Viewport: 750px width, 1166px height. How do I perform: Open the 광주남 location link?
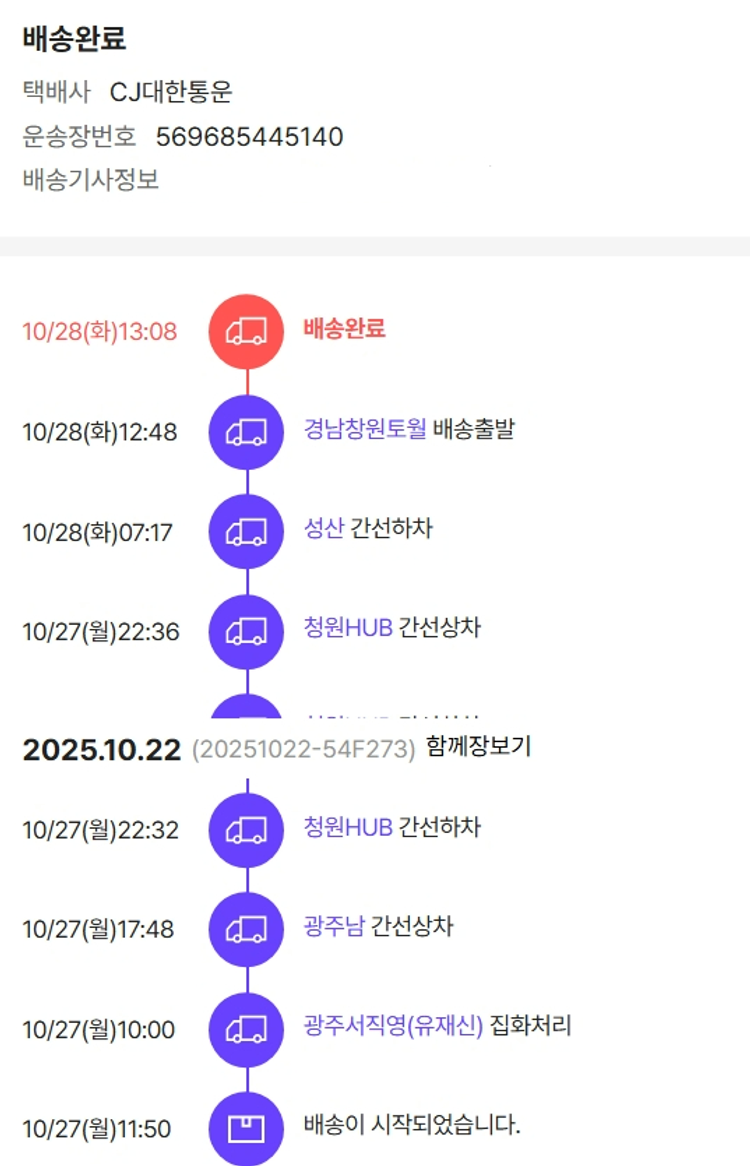pos(334,926)
